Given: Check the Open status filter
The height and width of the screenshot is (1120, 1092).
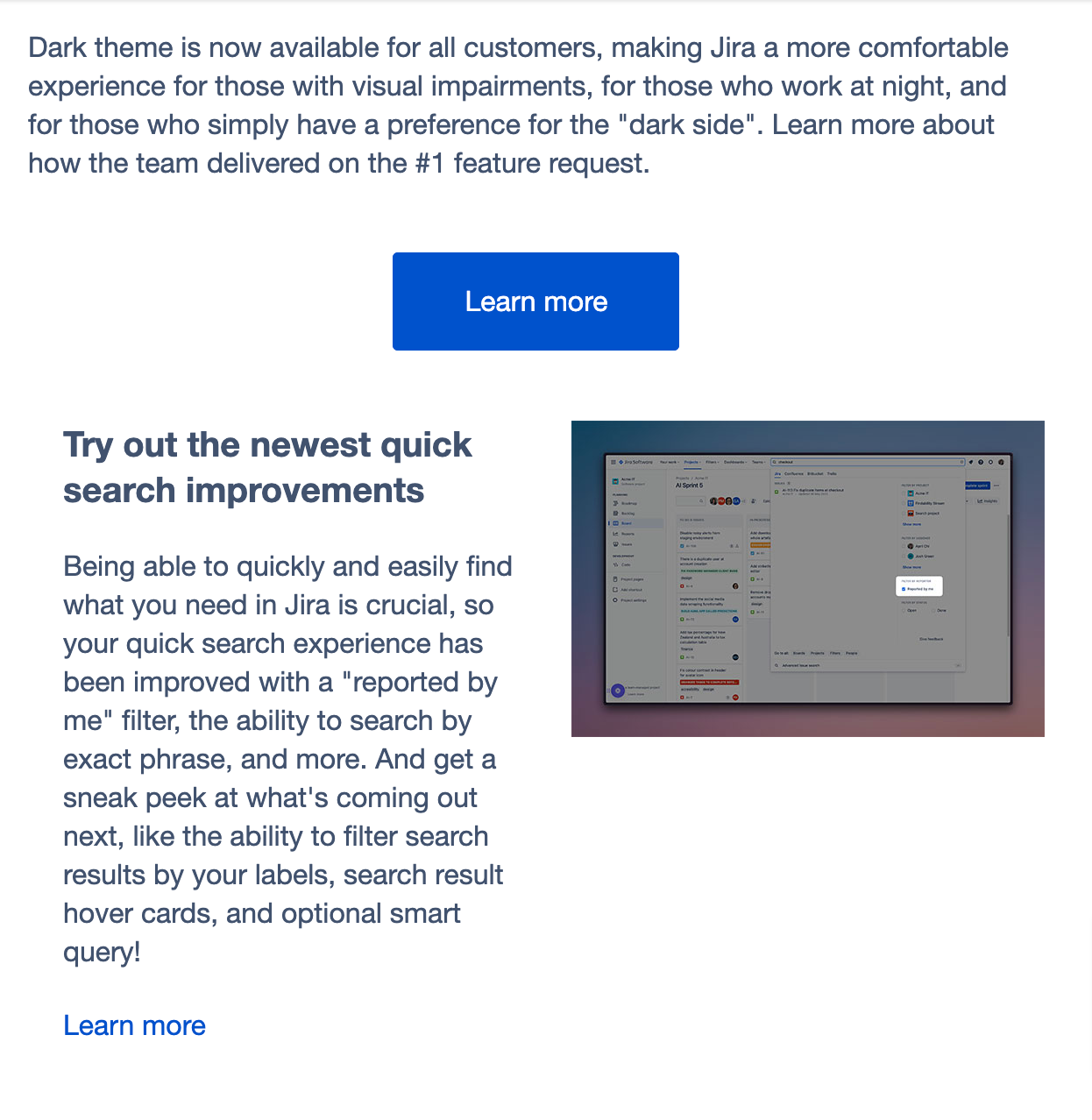Looking at the screenshot, I should click(x=904, y=611).
